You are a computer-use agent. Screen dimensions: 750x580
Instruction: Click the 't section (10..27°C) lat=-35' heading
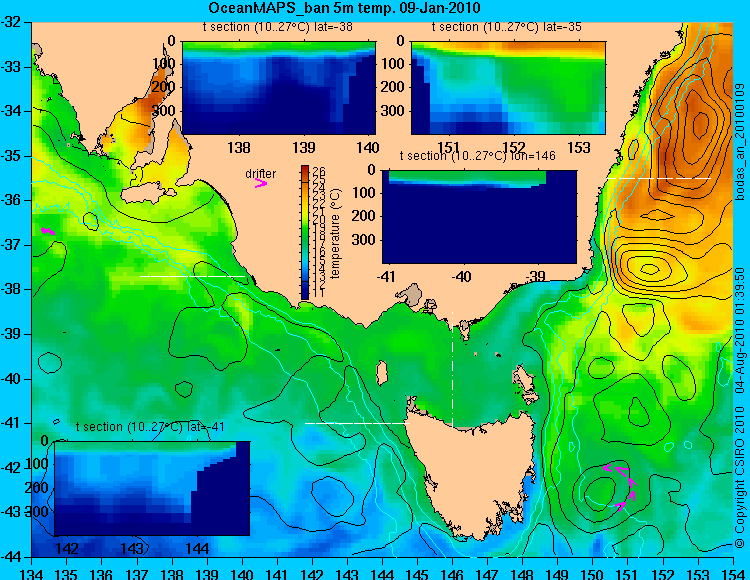pos(507,27)
